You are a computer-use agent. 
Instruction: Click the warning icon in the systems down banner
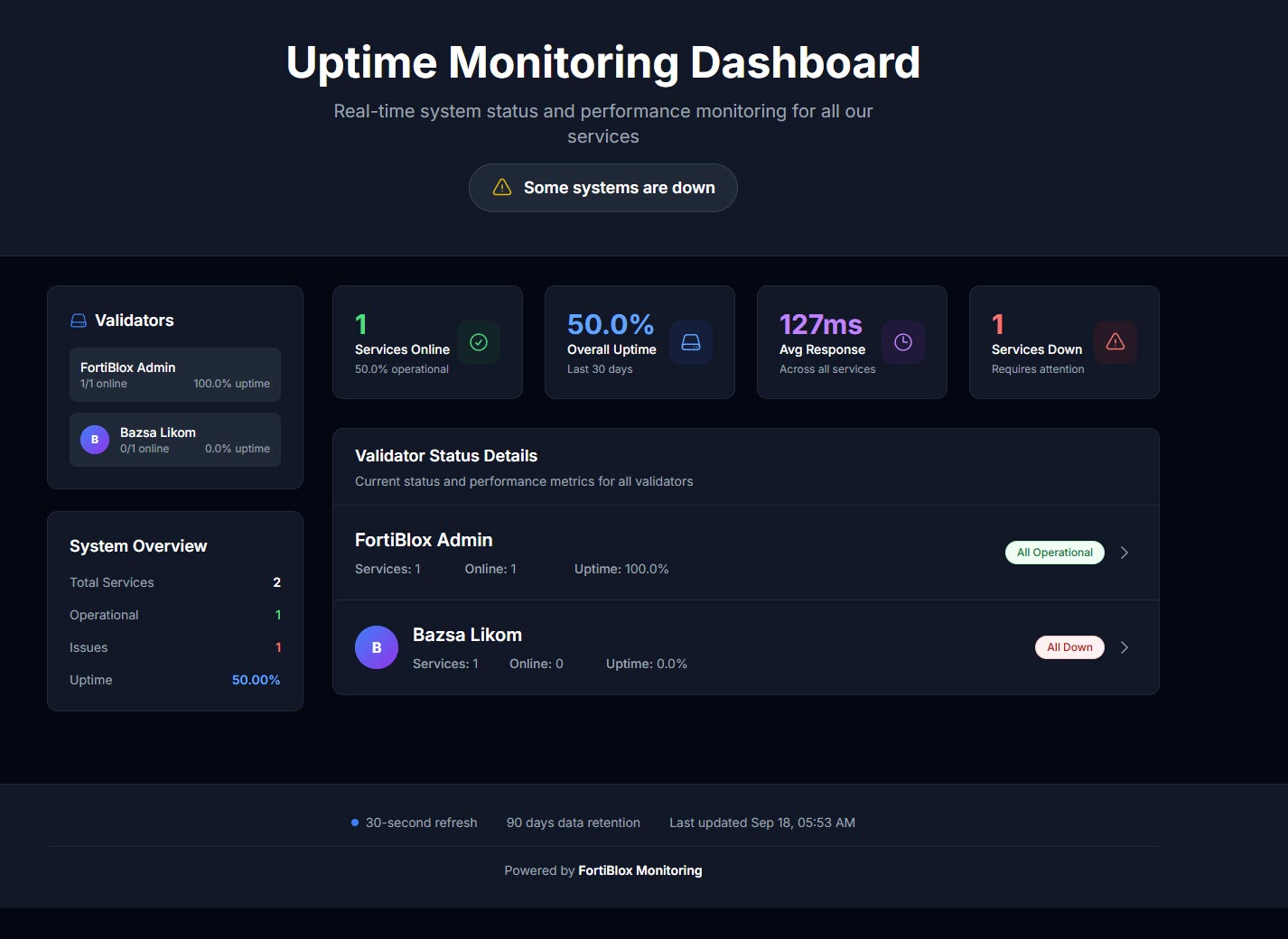coord(502,187)
